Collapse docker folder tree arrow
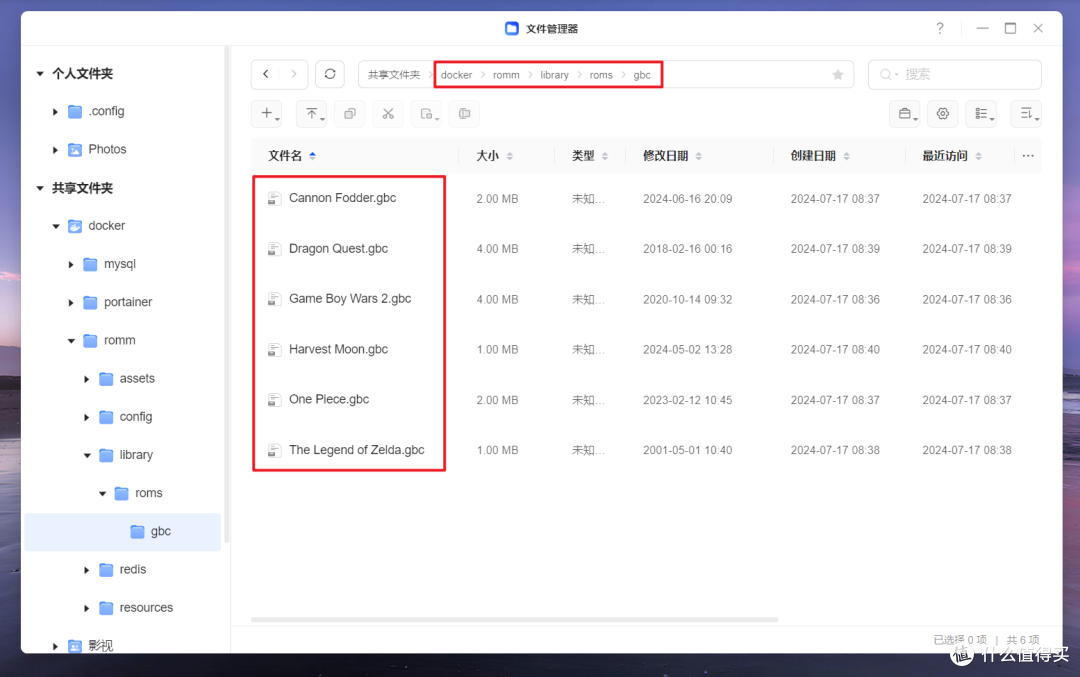This screenshot has height=677, width=1080. (x=56, y=226)
